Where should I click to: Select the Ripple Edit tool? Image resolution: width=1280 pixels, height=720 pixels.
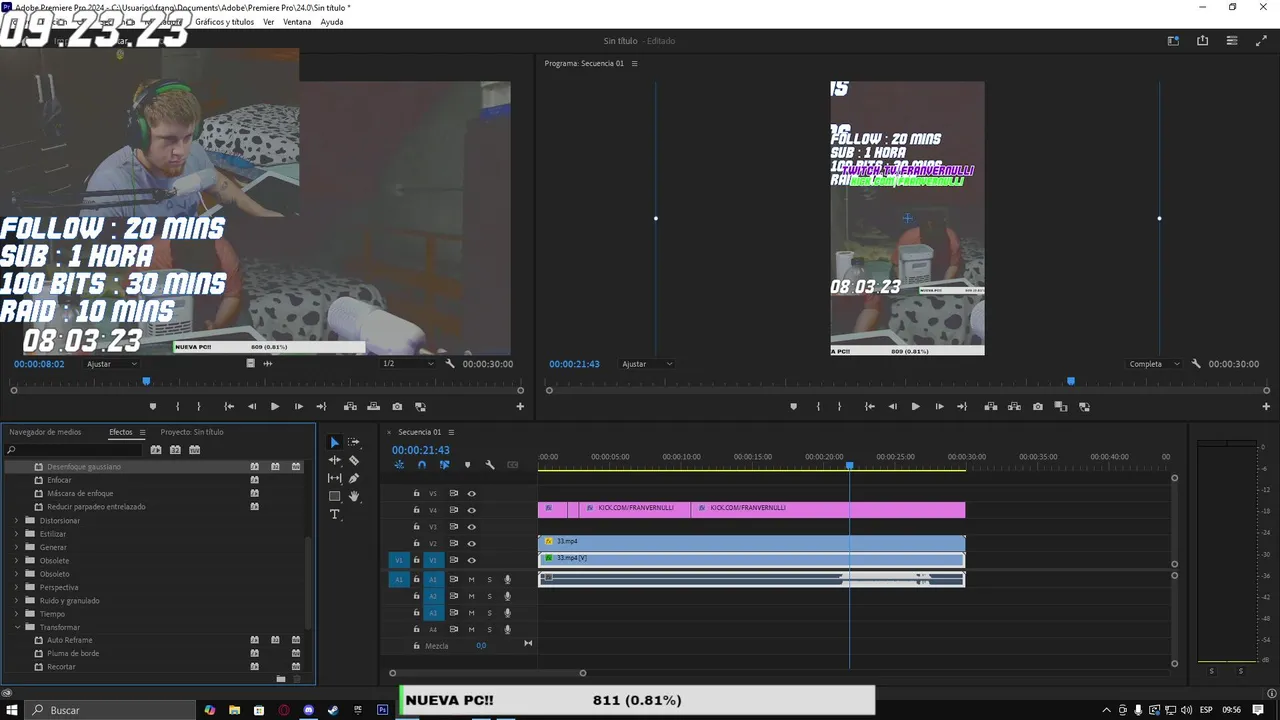point(334,460)
